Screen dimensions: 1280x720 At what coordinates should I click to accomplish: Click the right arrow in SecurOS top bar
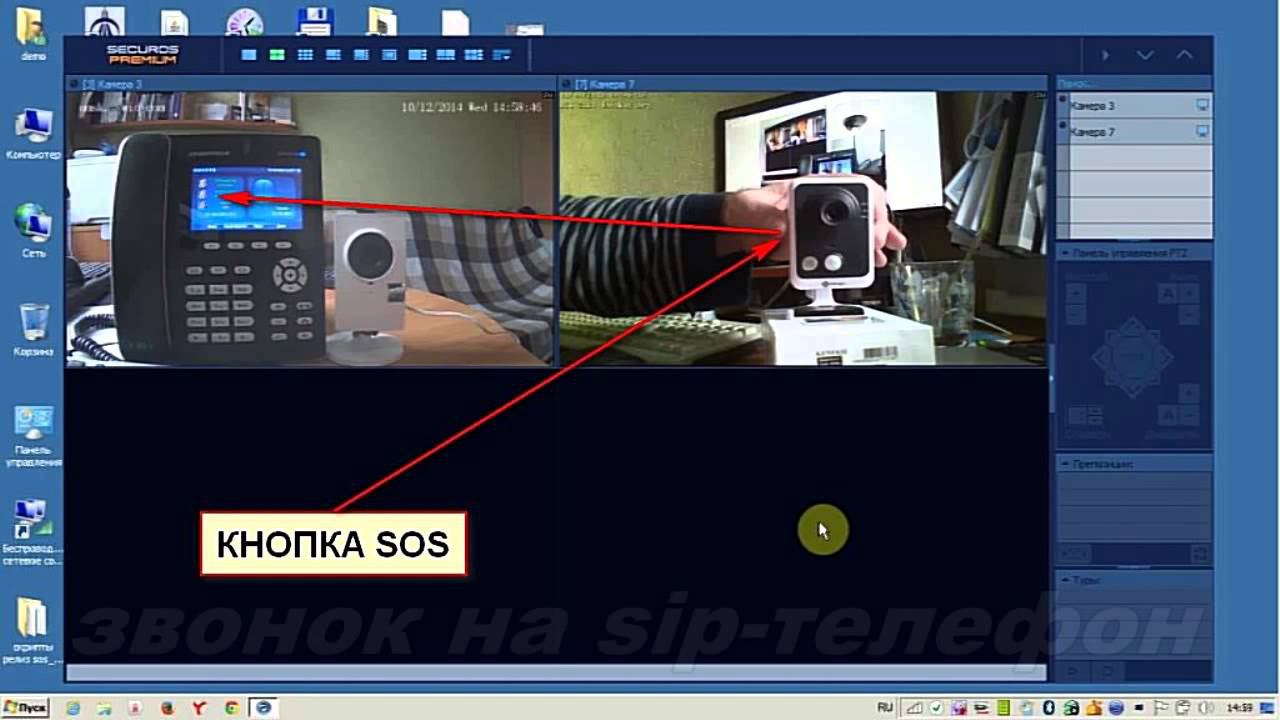click(1105, 55)
